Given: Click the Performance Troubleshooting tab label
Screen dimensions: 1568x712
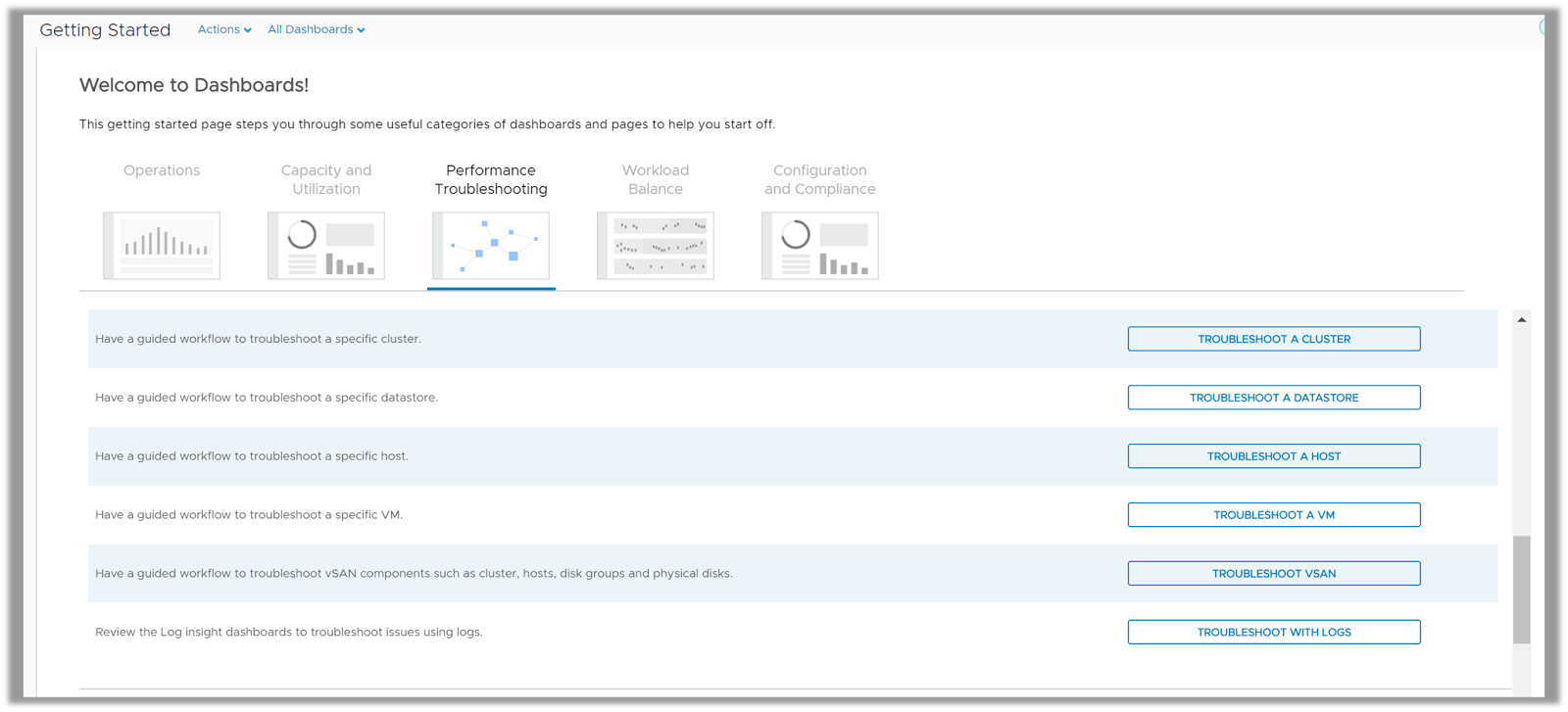Looking at the screenshot, I should tap(491, 179).
